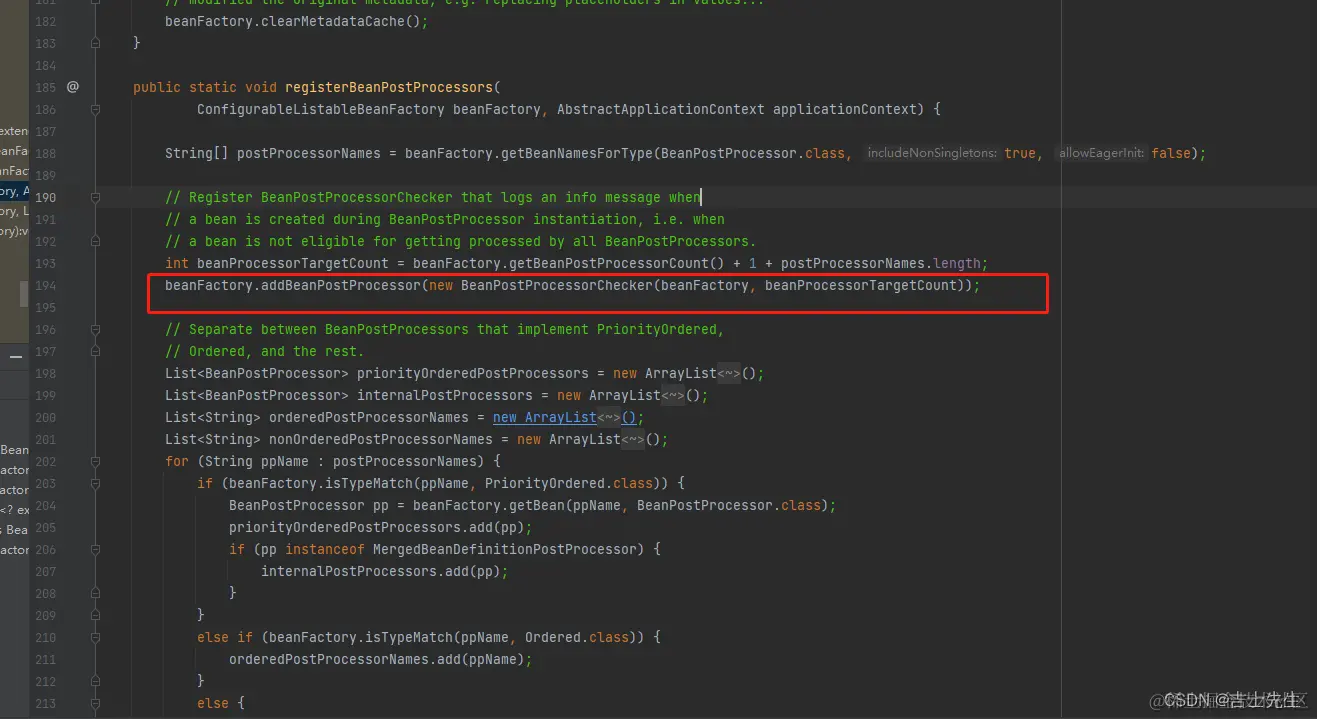
Task: Click priorityOrderedPostProcessors.add(pp) statement
Action: click(381, 527)
